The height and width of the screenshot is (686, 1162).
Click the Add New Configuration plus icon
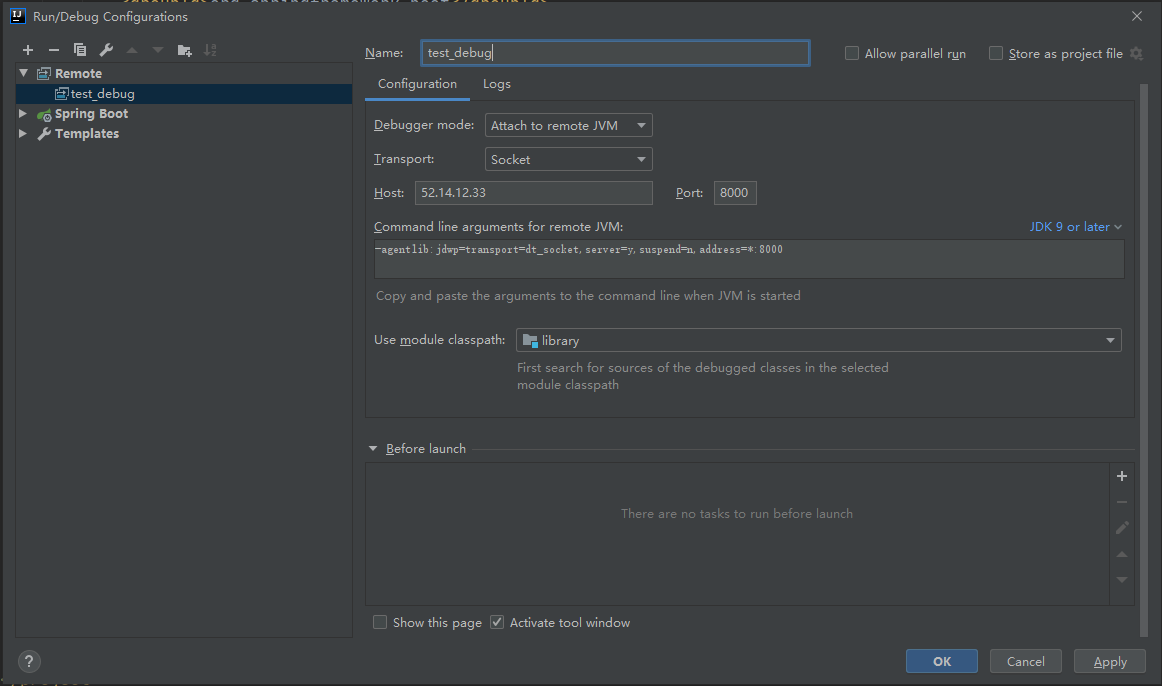pyautogui.click(x=28, y=50)
